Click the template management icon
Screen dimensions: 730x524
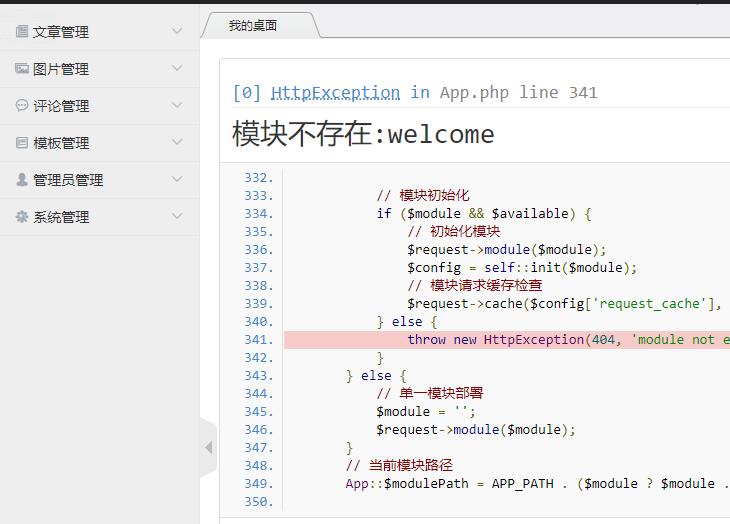tap(22, 143)
